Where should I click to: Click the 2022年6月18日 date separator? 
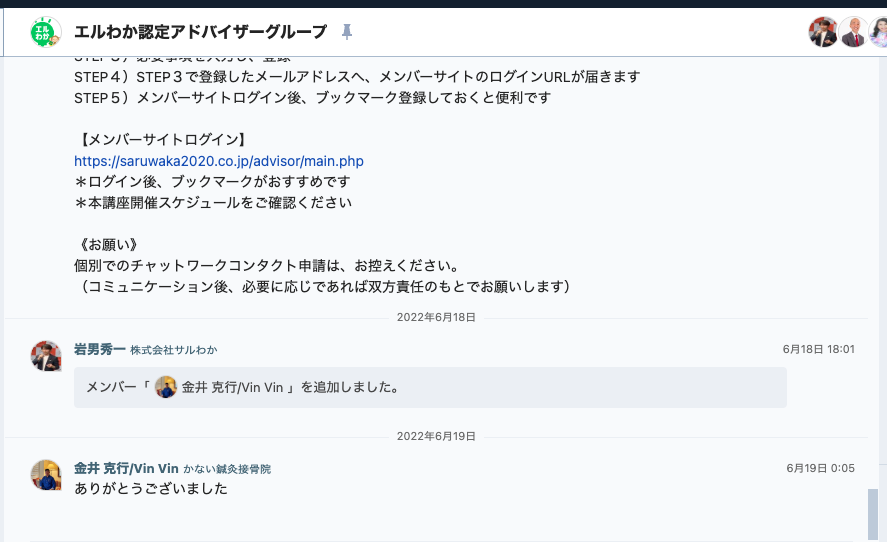pyautogui.click(x=436, y=317)
